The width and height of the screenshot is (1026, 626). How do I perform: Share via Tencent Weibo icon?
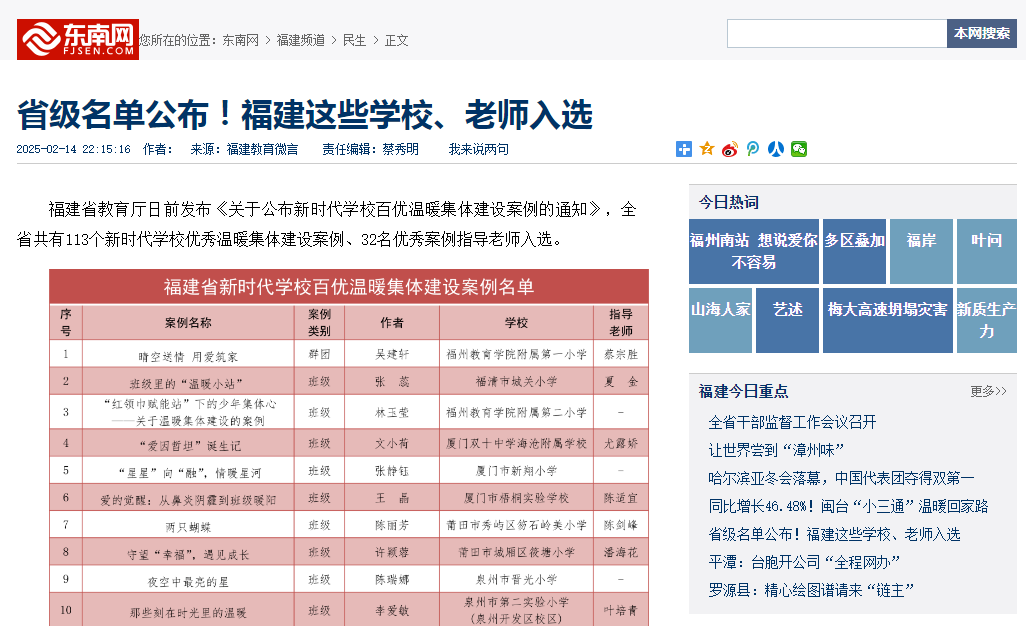[x=753, y=149]
